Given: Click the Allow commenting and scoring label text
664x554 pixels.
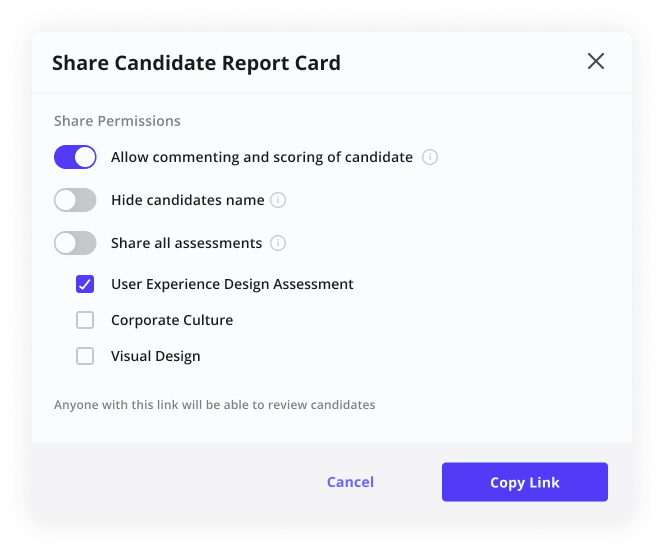Looking at the screenshot, I should pos(262,157).
